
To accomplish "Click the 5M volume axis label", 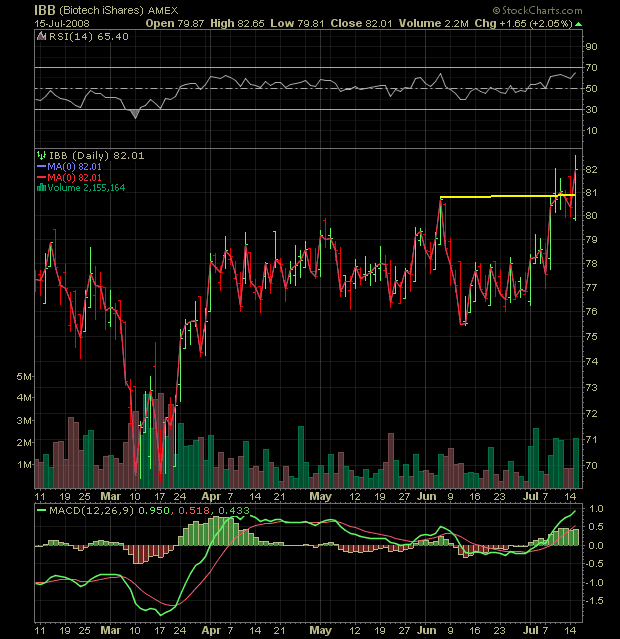I will coord(24,377).
